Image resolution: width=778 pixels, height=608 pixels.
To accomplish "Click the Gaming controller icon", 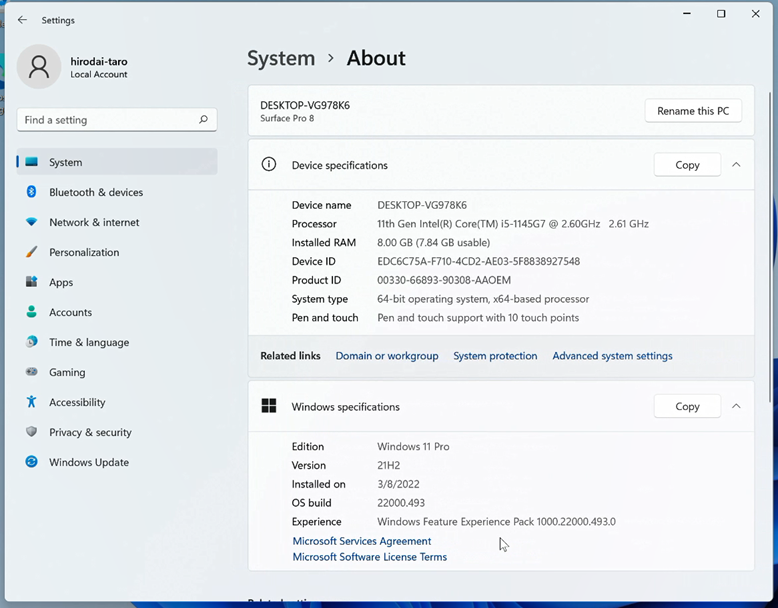I will pyautogui.click(x=31, y=372).
